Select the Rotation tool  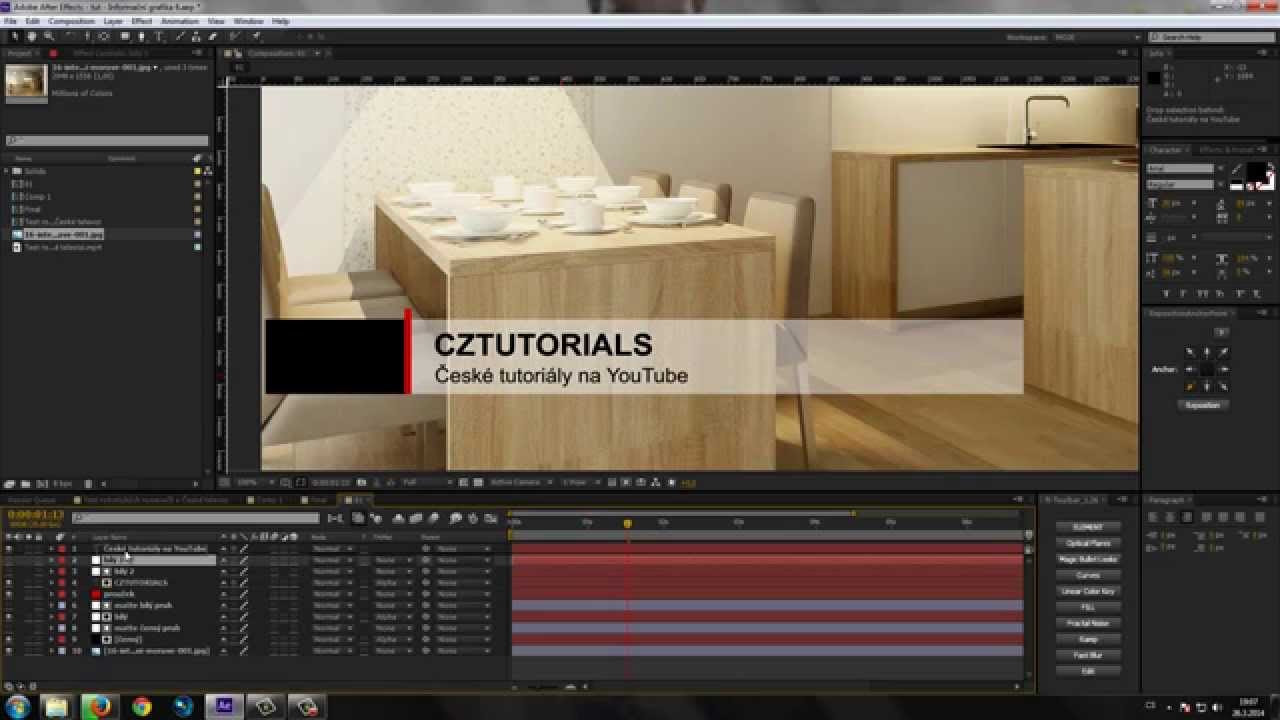point(69,36)
